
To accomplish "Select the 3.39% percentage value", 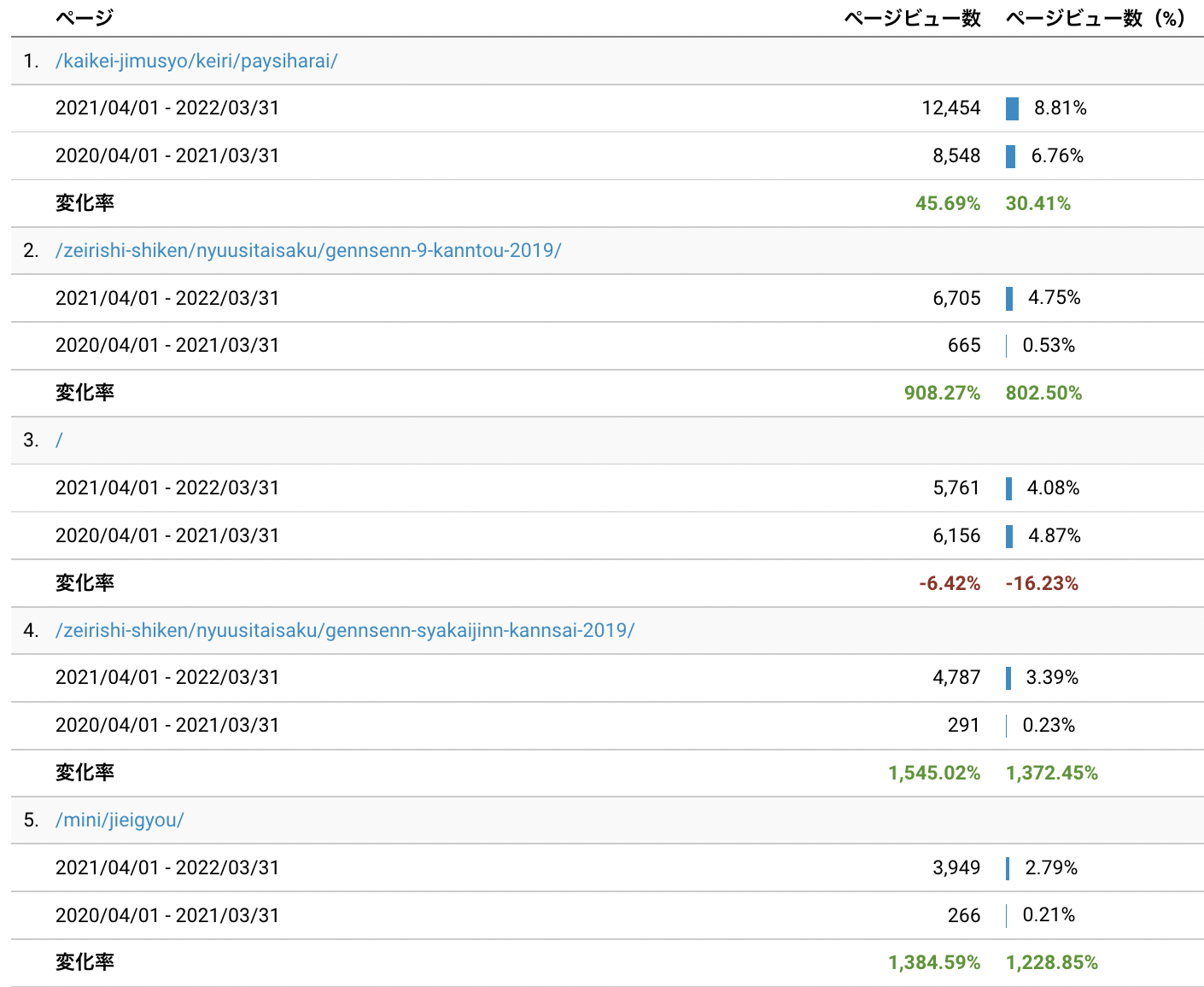I will coord(1052,678).
